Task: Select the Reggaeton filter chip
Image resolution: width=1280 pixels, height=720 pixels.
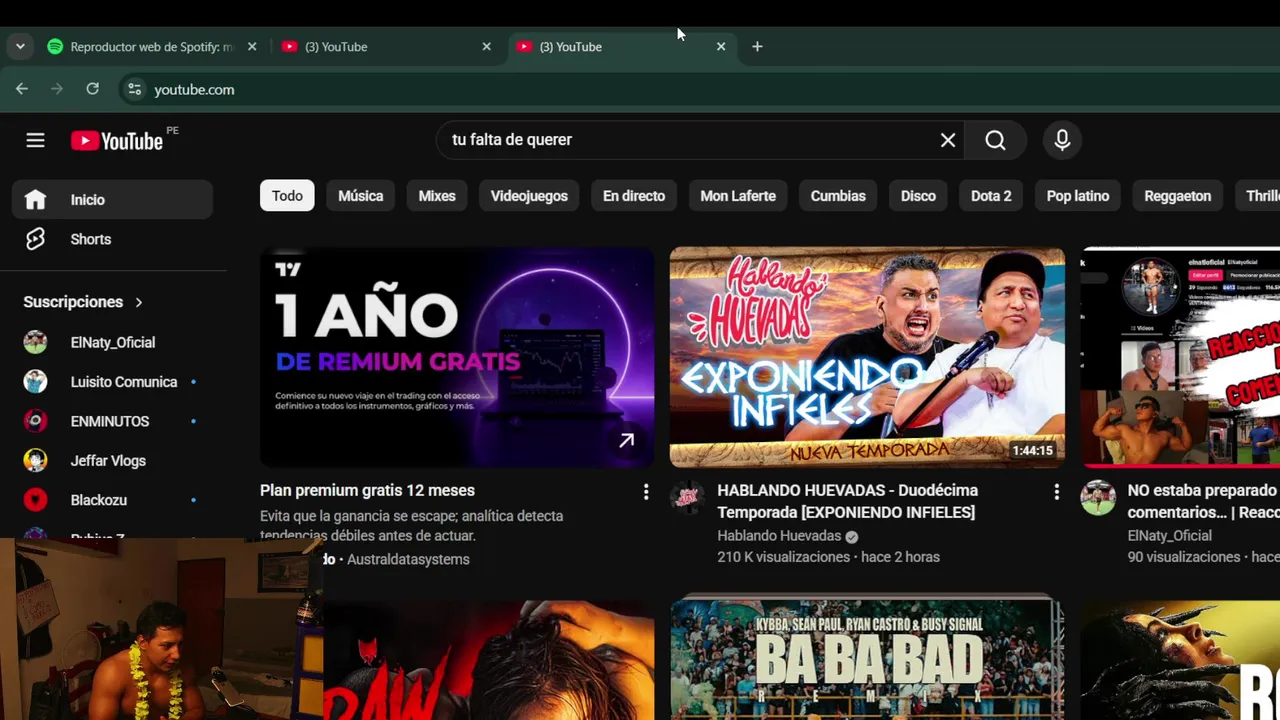Action: tap(1178, 196)
